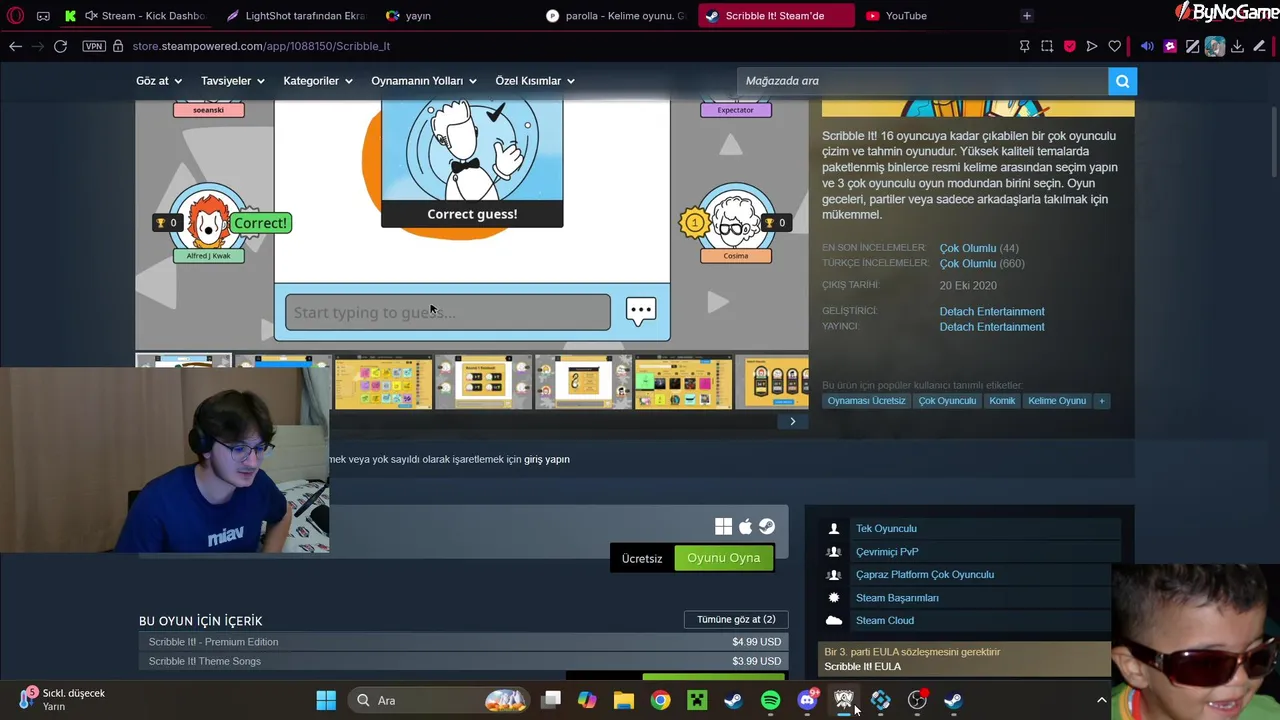Show hidden system tray icons chevron
The height and width of the screenshot is (720, 1280).
(x=1102, y=700)
